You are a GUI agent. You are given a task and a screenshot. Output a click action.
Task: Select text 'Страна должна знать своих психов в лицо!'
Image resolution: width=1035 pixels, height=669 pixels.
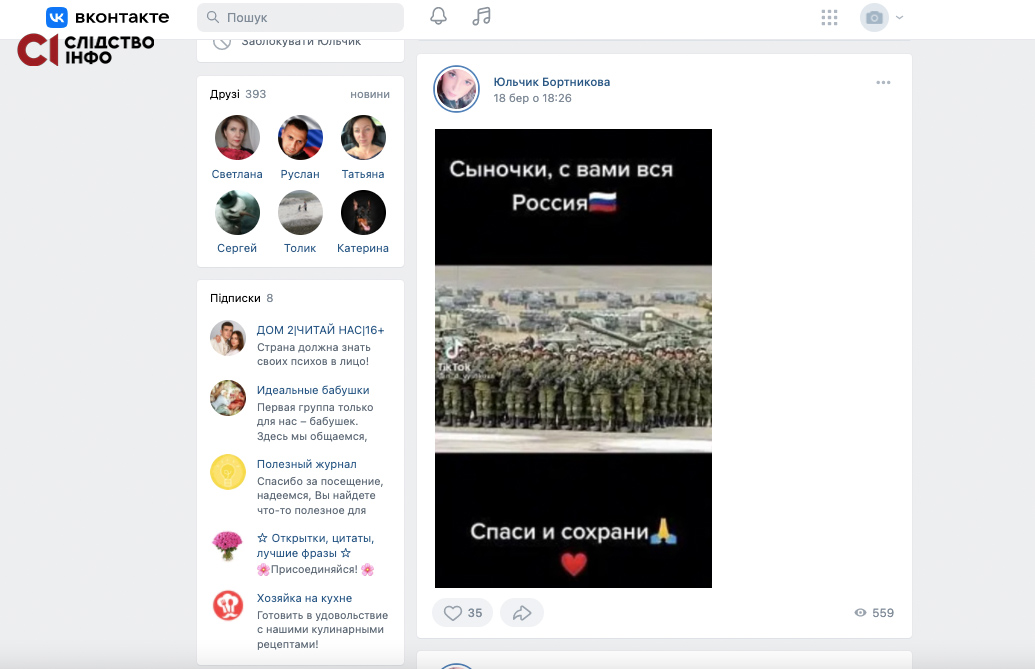pos(314,354)
